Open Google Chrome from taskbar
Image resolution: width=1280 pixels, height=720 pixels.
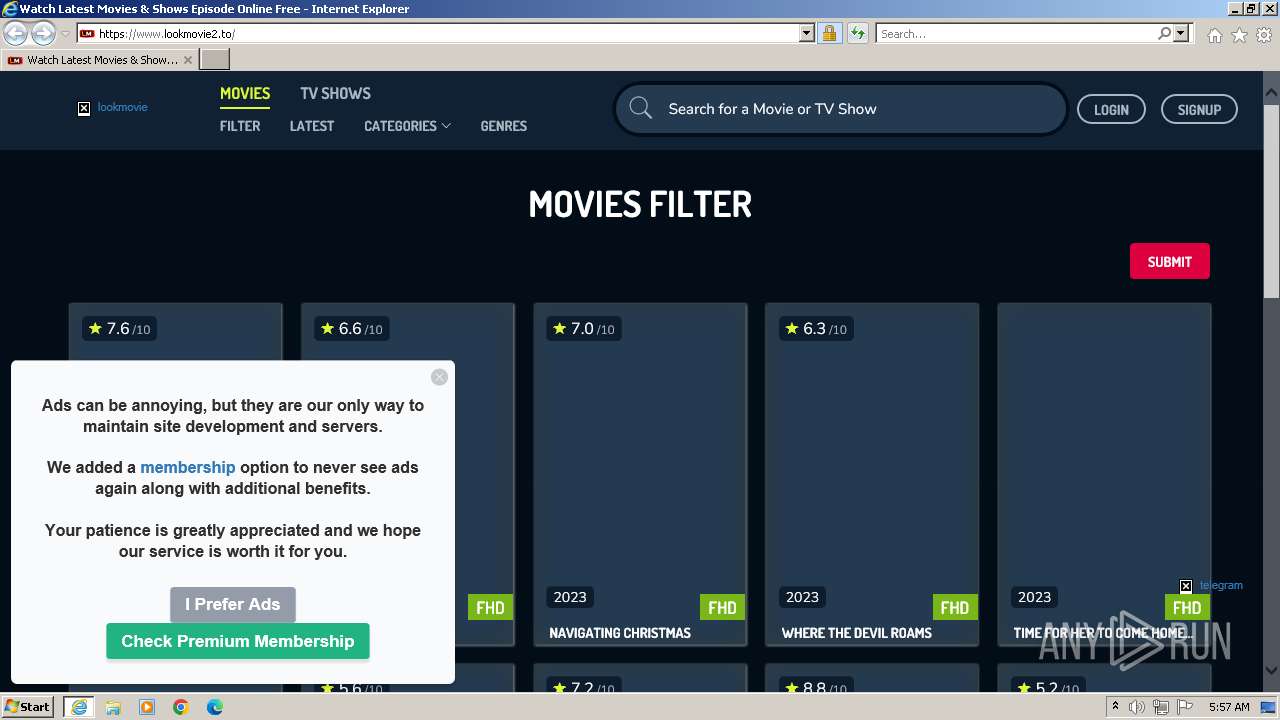181,707
